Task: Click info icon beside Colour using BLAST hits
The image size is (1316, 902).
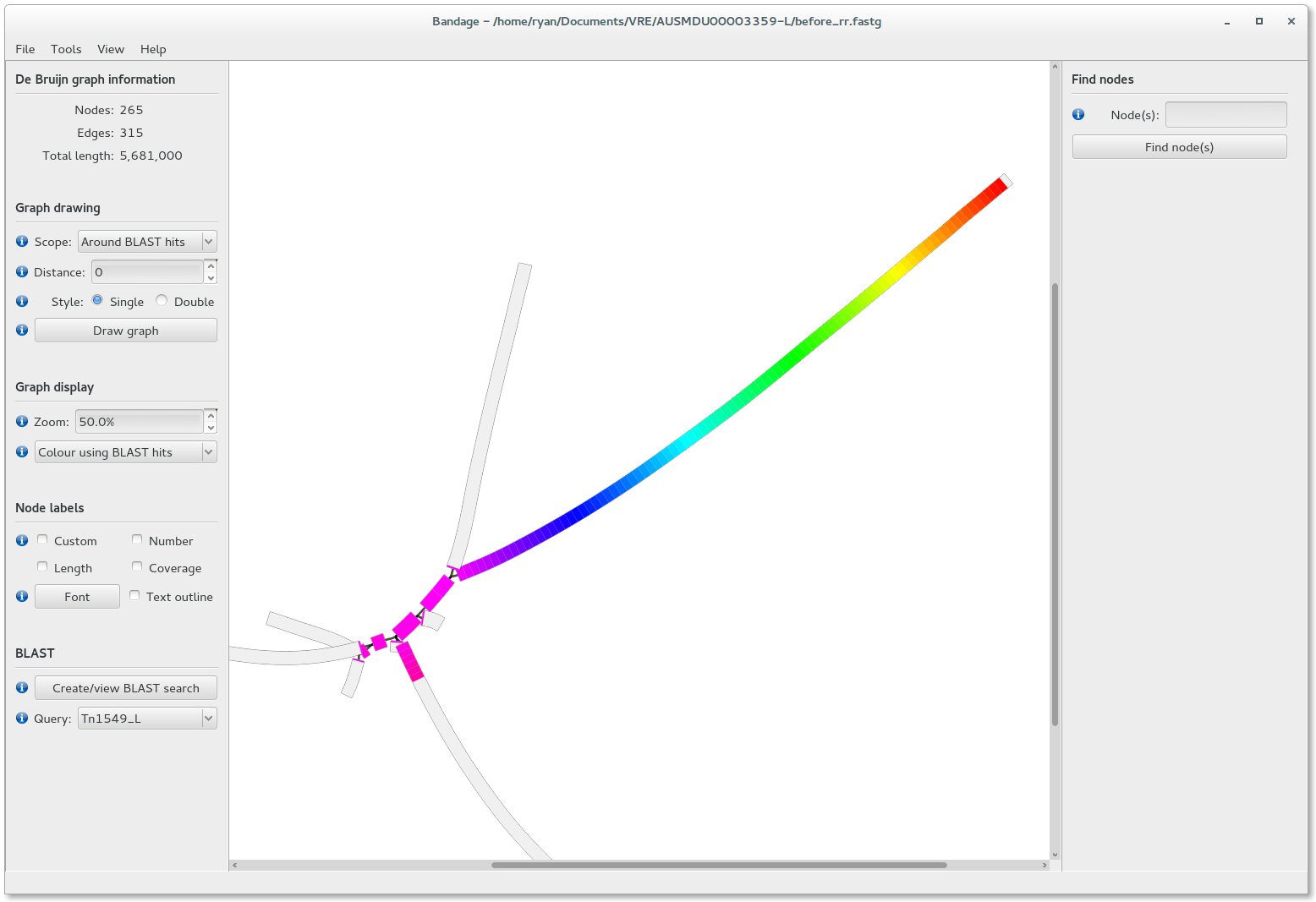Action: click(22, 451)
